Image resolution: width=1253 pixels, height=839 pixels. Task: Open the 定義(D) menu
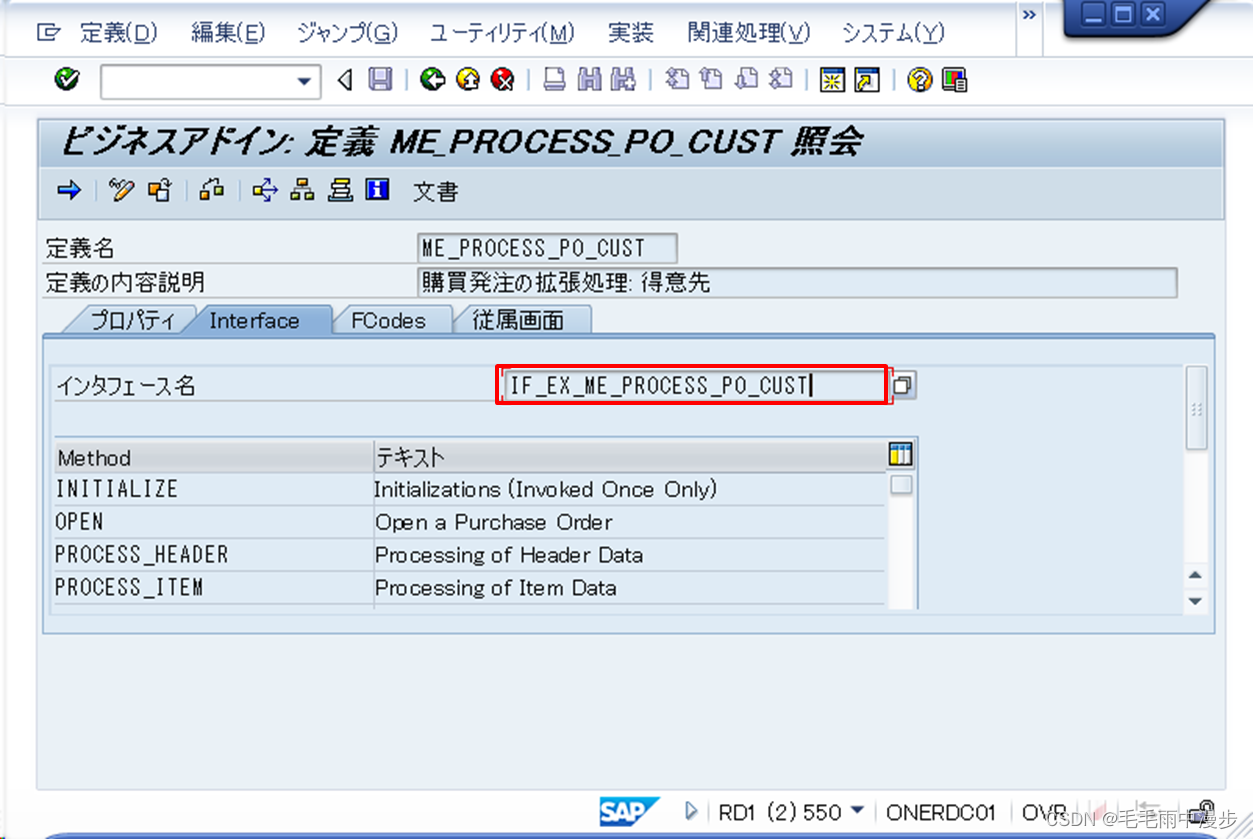pos(118,33)
